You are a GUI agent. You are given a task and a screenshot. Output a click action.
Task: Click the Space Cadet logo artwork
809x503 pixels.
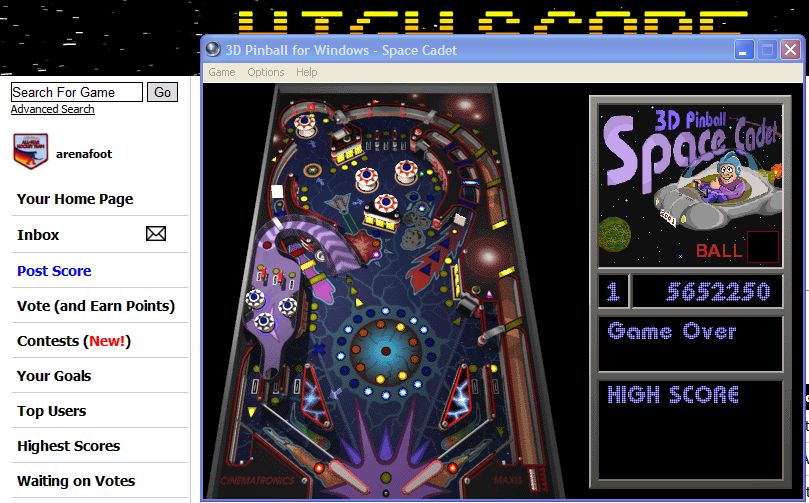pyautogui.click(x=690, y=185)
